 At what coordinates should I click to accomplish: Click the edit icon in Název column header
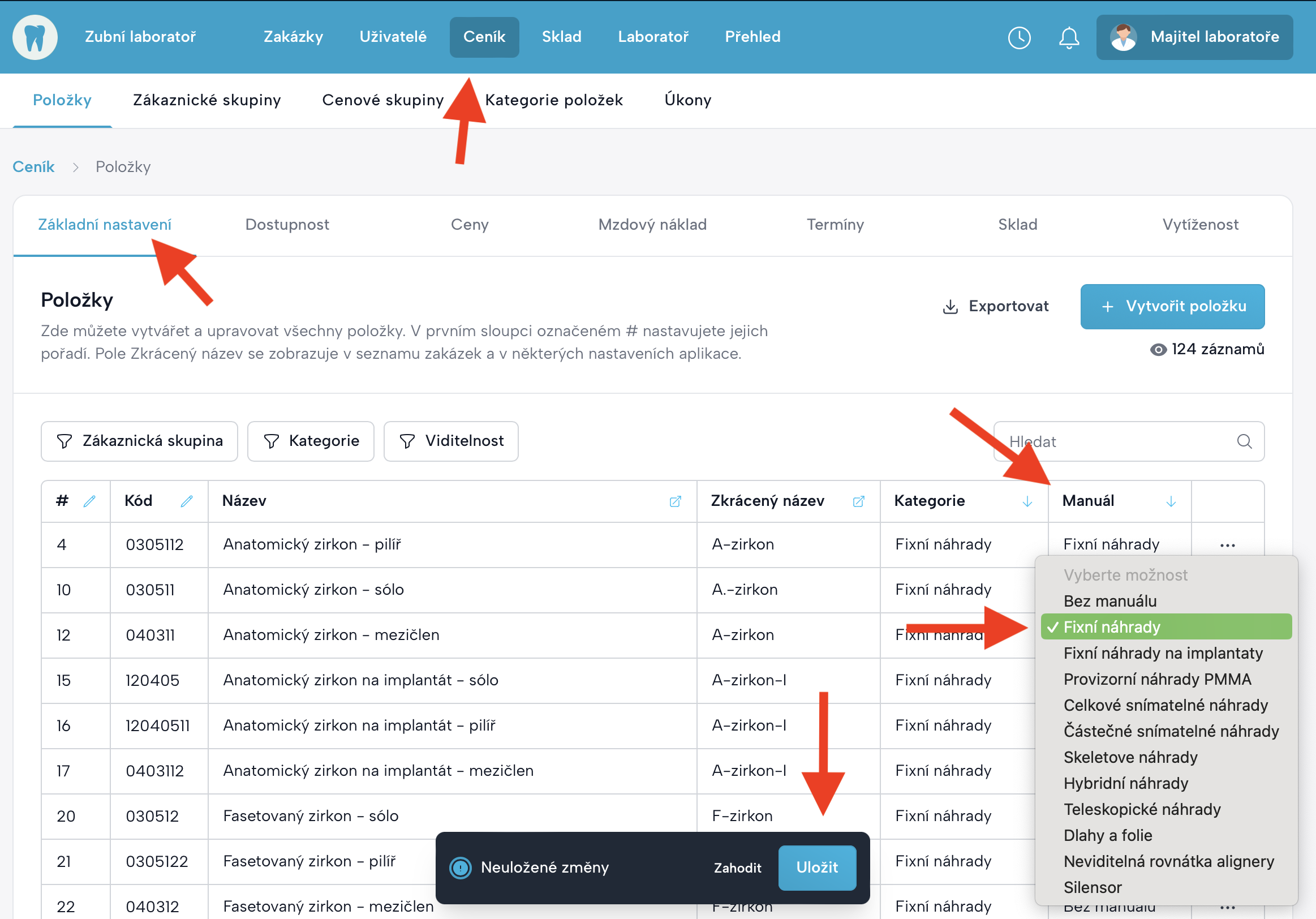click(x=675, y=501)
